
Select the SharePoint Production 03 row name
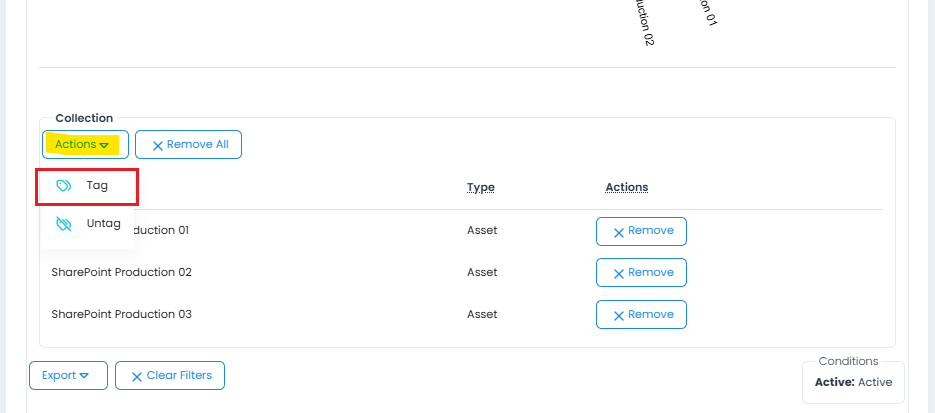coord(121,314)
